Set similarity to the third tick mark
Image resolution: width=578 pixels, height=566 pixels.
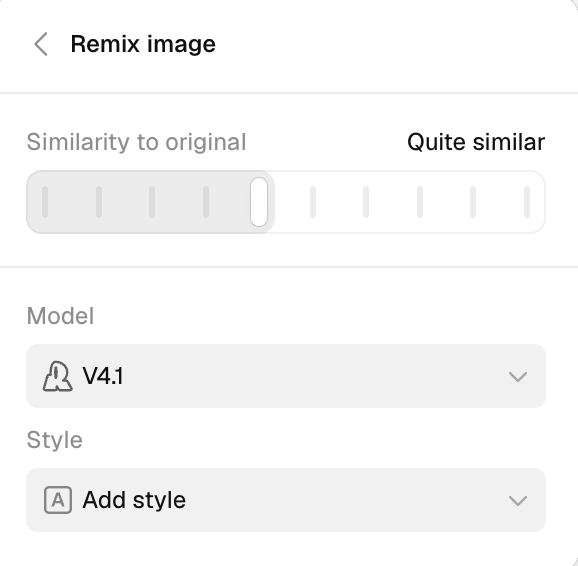tap(152, 202)
